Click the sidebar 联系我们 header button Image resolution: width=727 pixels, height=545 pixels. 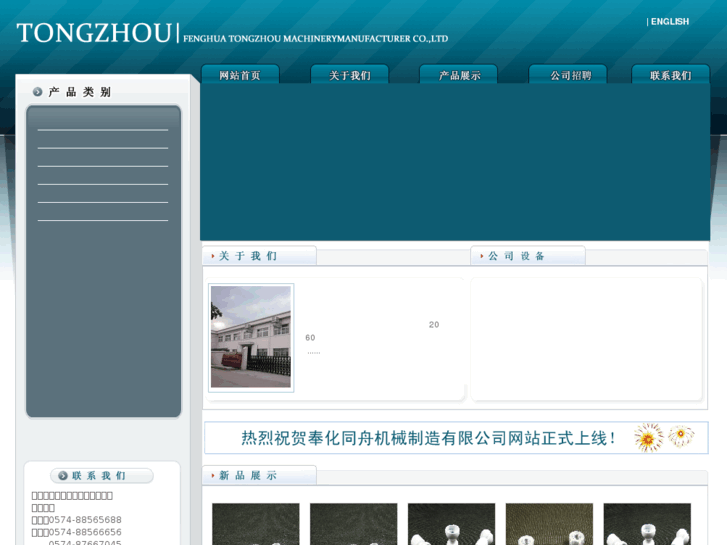pos(102,475)
